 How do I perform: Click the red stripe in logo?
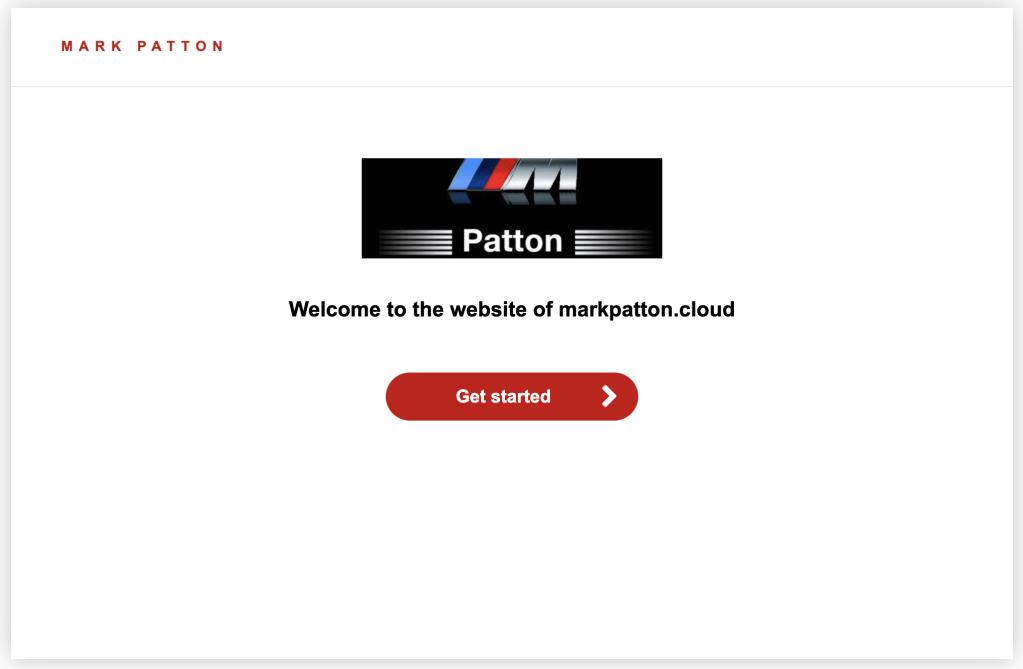(x=497, y=175)
